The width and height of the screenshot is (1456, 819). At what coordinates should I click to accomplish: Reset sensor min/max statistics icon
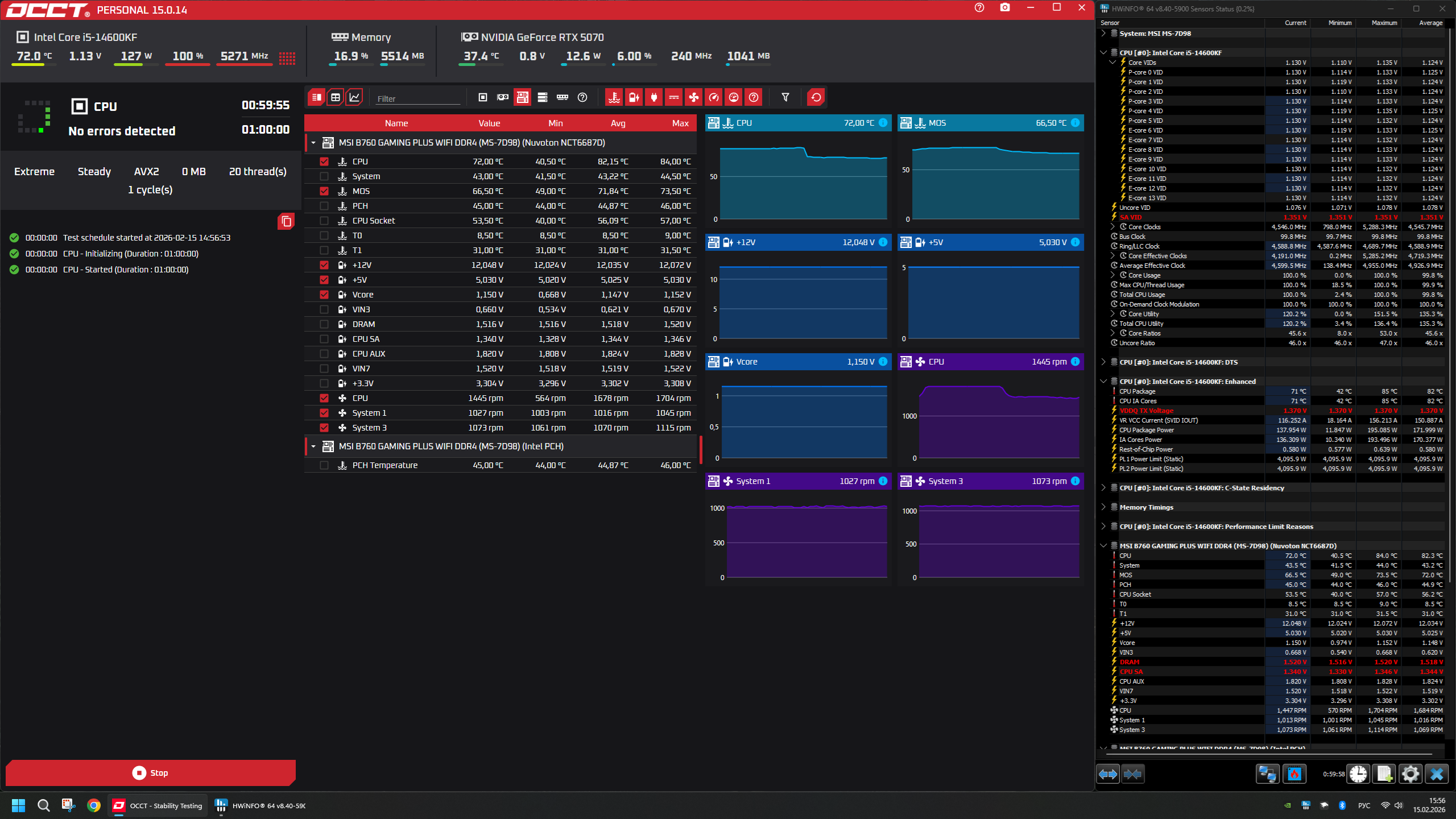[816, 97]
